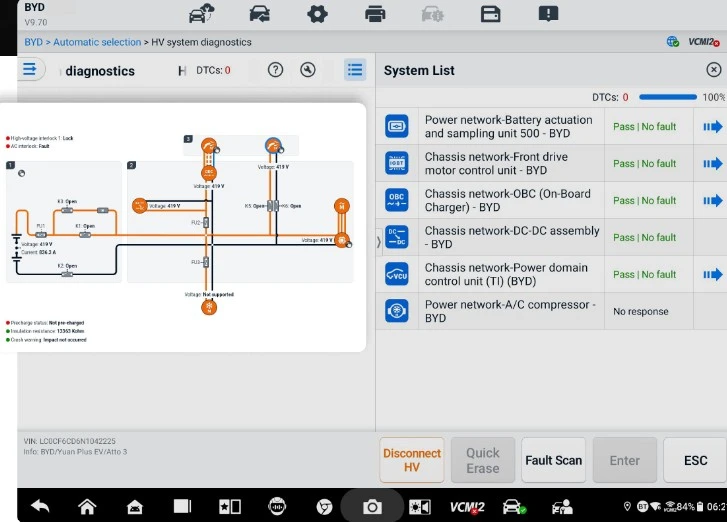
Task: Go to BYD breadcrumb link
Action: coord(33,42)
